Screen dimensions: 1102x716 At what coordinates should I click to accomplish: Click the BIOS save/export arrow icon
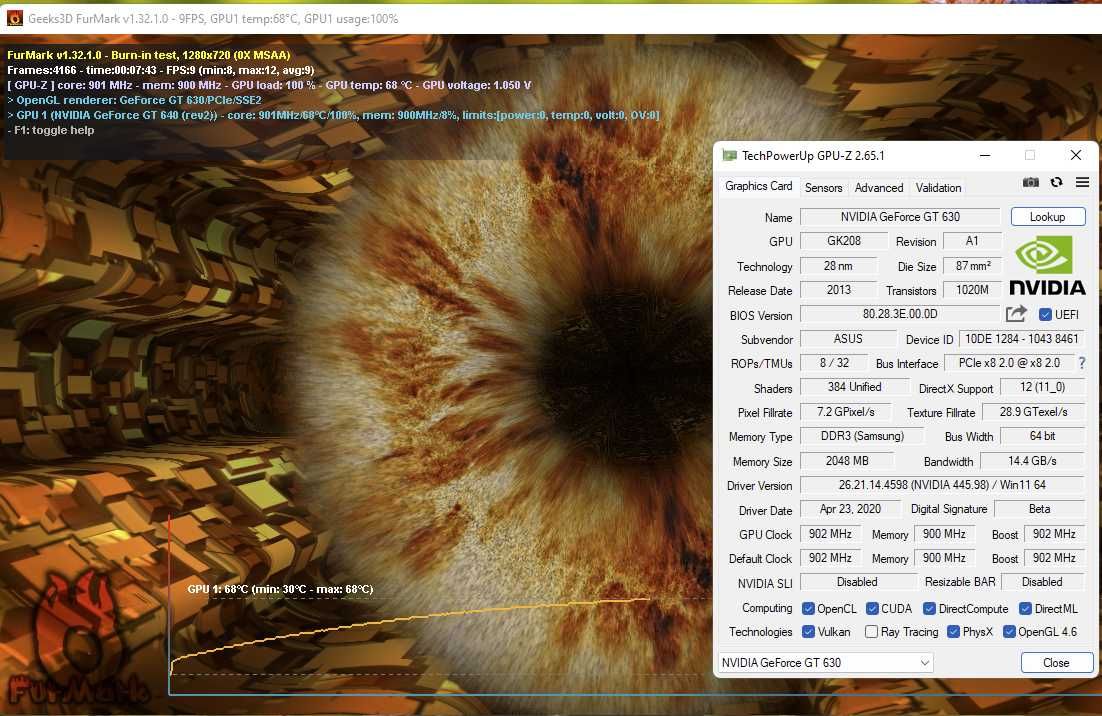(1016, 314)
